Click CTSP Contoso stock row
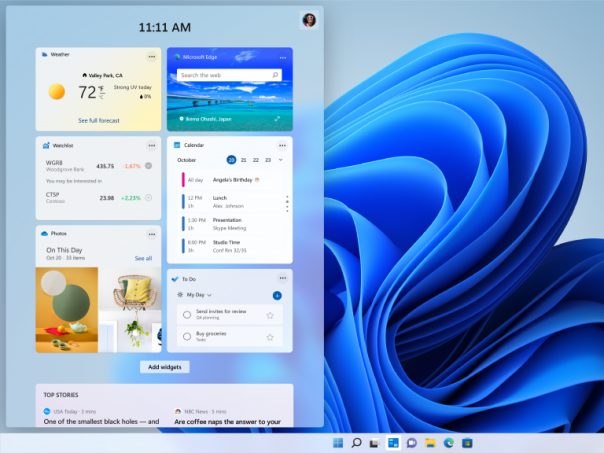 coord(99,198)
